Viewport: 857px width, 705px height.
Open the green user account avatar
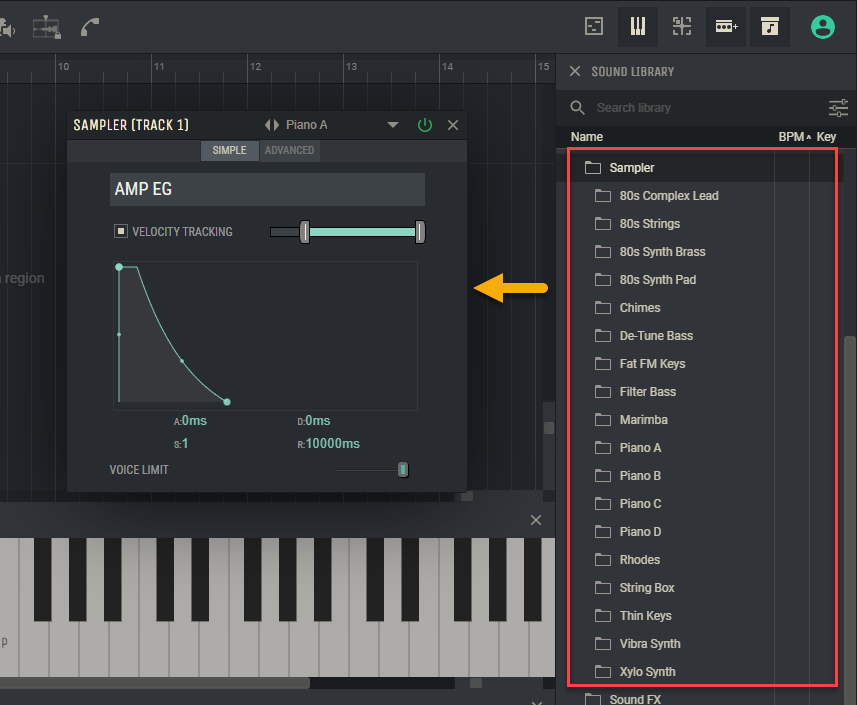pos(823,27)
